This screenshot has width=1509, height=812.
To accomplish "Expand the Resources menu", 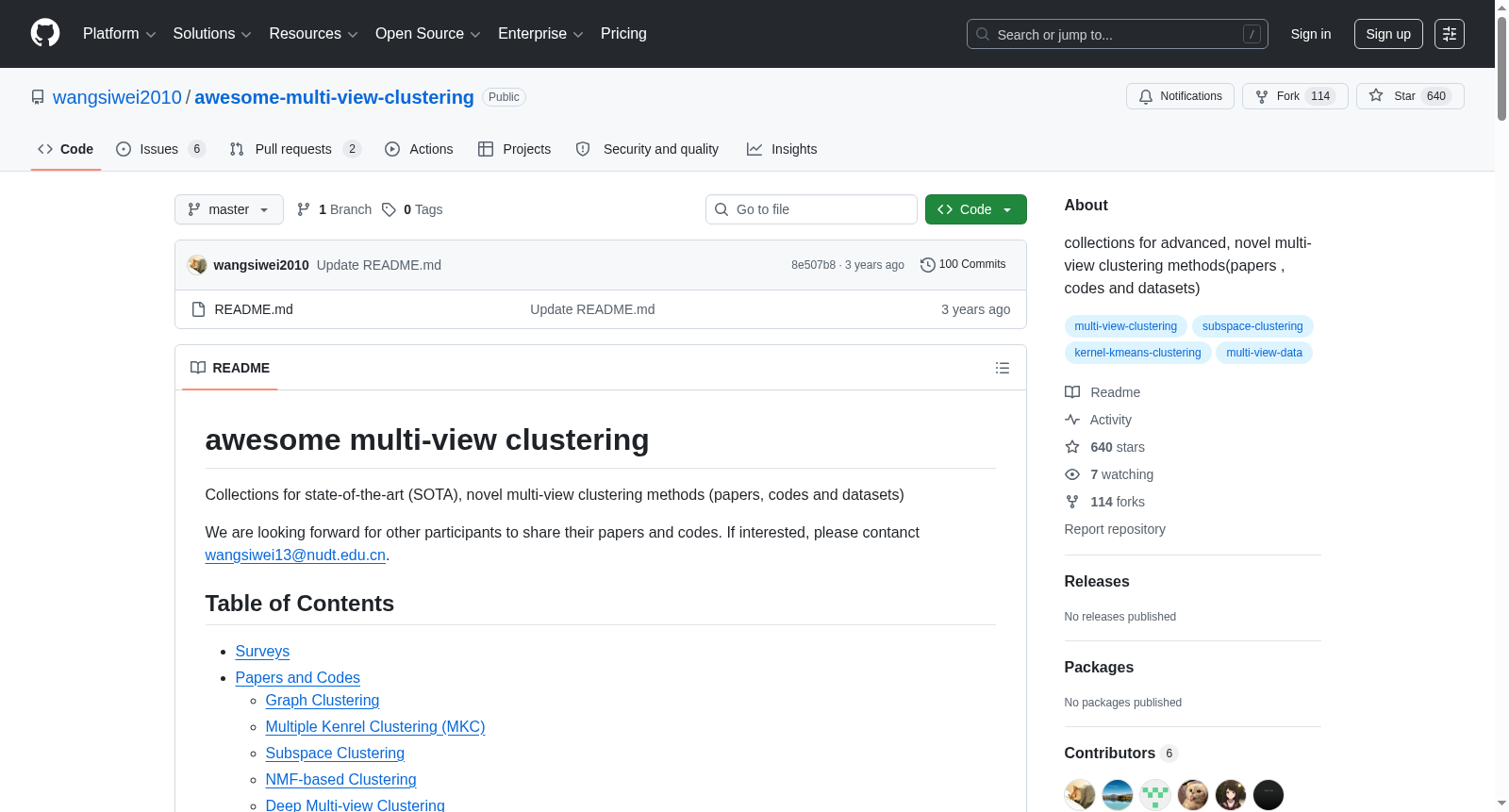I will 313,34.
